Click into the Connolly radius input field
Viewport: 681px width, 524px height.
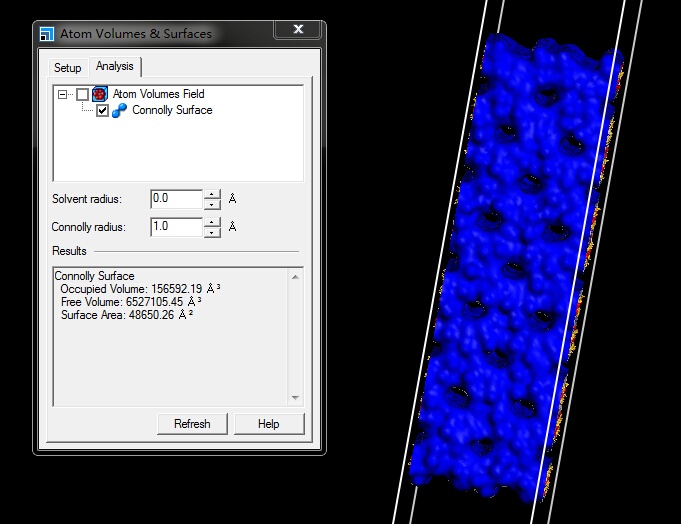tap(177, 227)
